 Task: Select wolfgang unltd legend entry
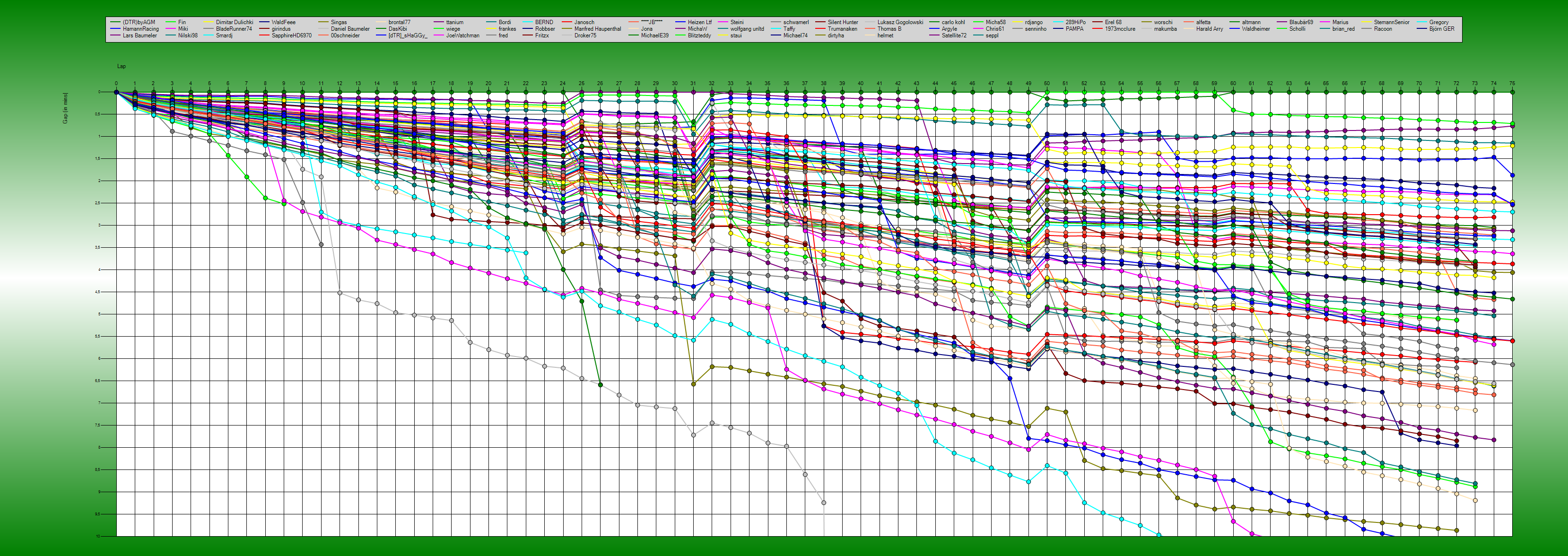tap(747, 28)
